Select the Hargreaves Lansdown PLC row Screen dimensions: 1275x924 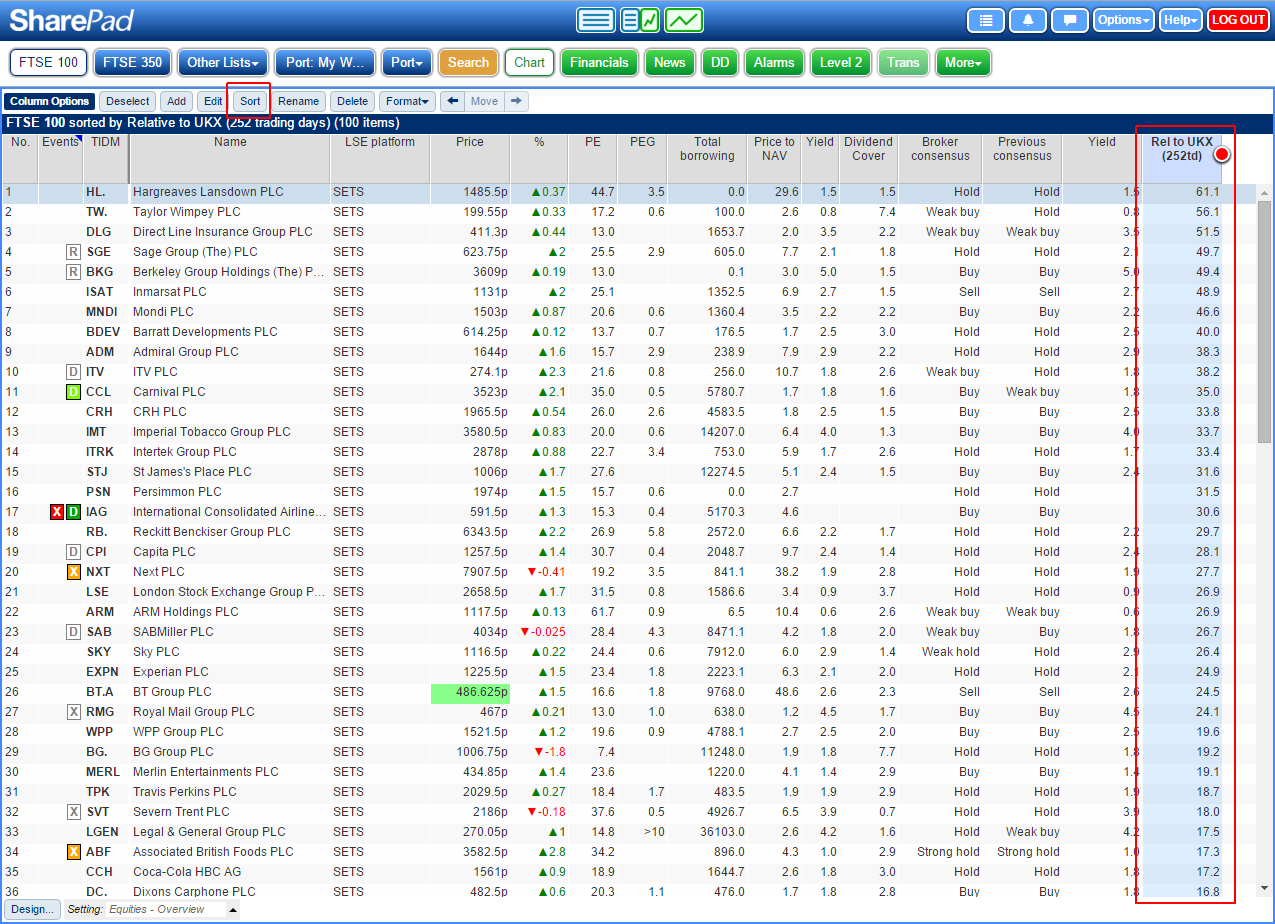(x=628, y=192)
